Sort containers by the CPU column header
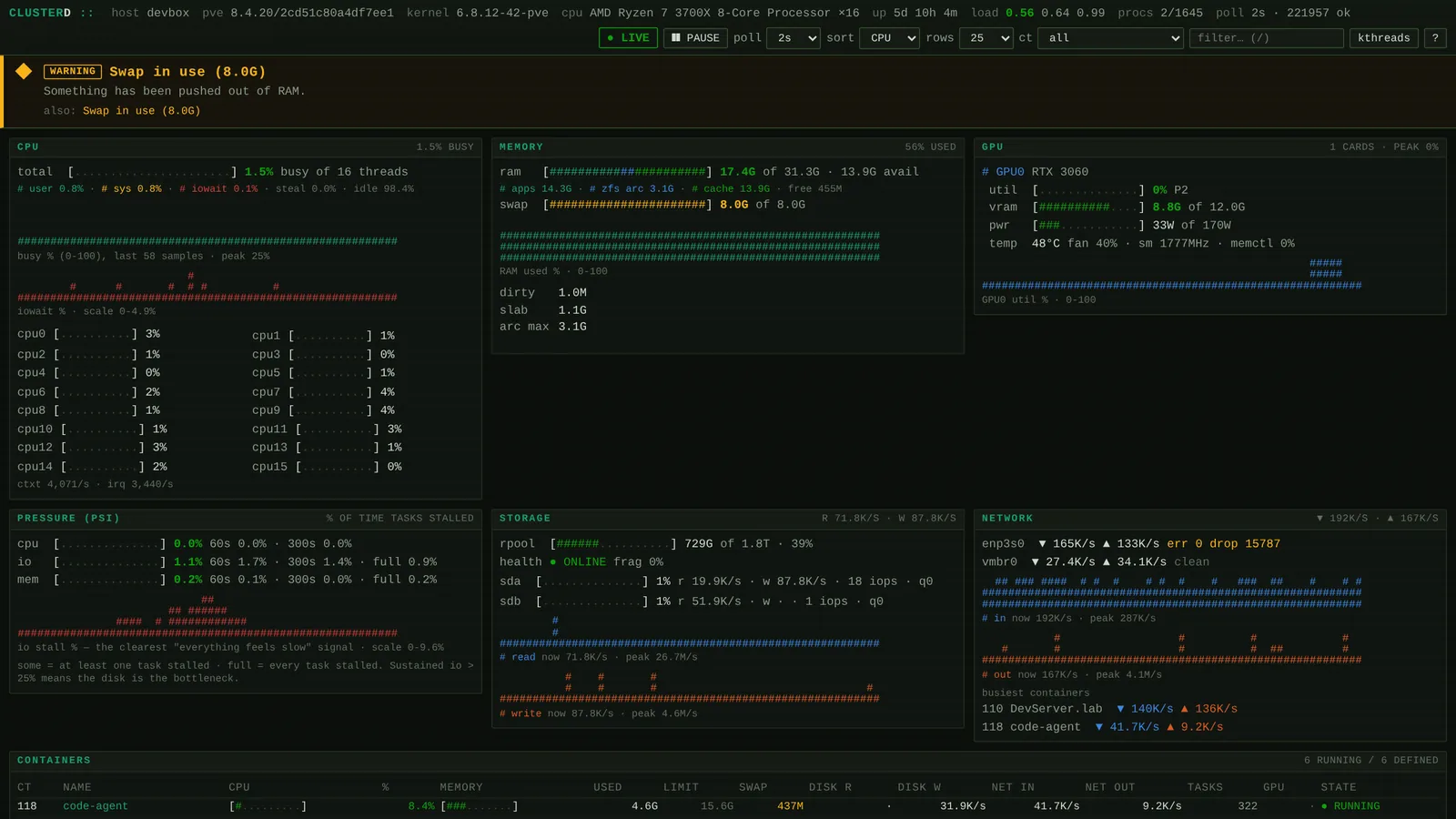1456x819 pixels. 239,787
